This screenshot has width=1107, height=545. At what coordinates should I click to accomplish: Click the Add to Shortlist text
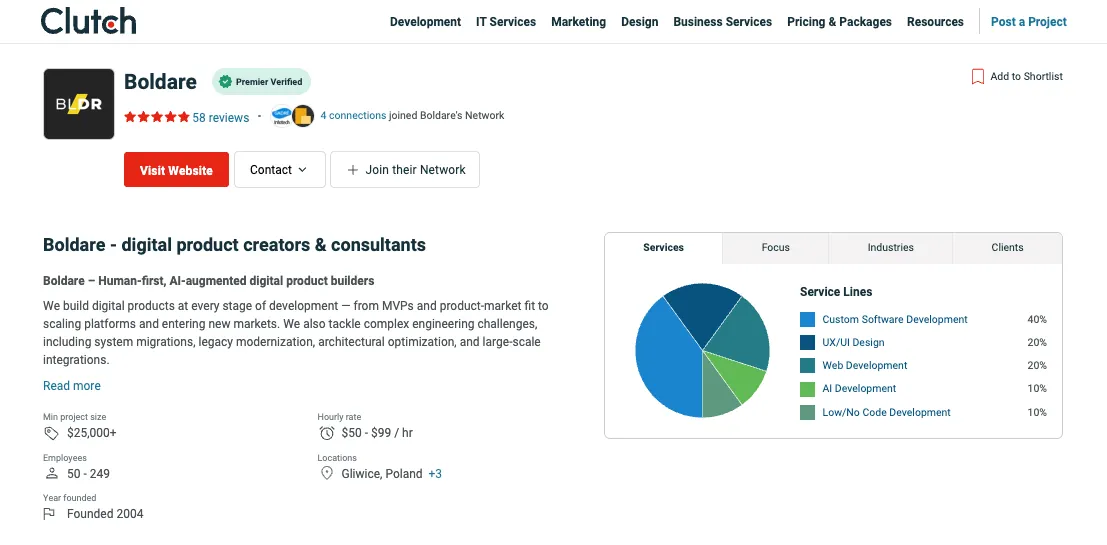pos(1027,76)
